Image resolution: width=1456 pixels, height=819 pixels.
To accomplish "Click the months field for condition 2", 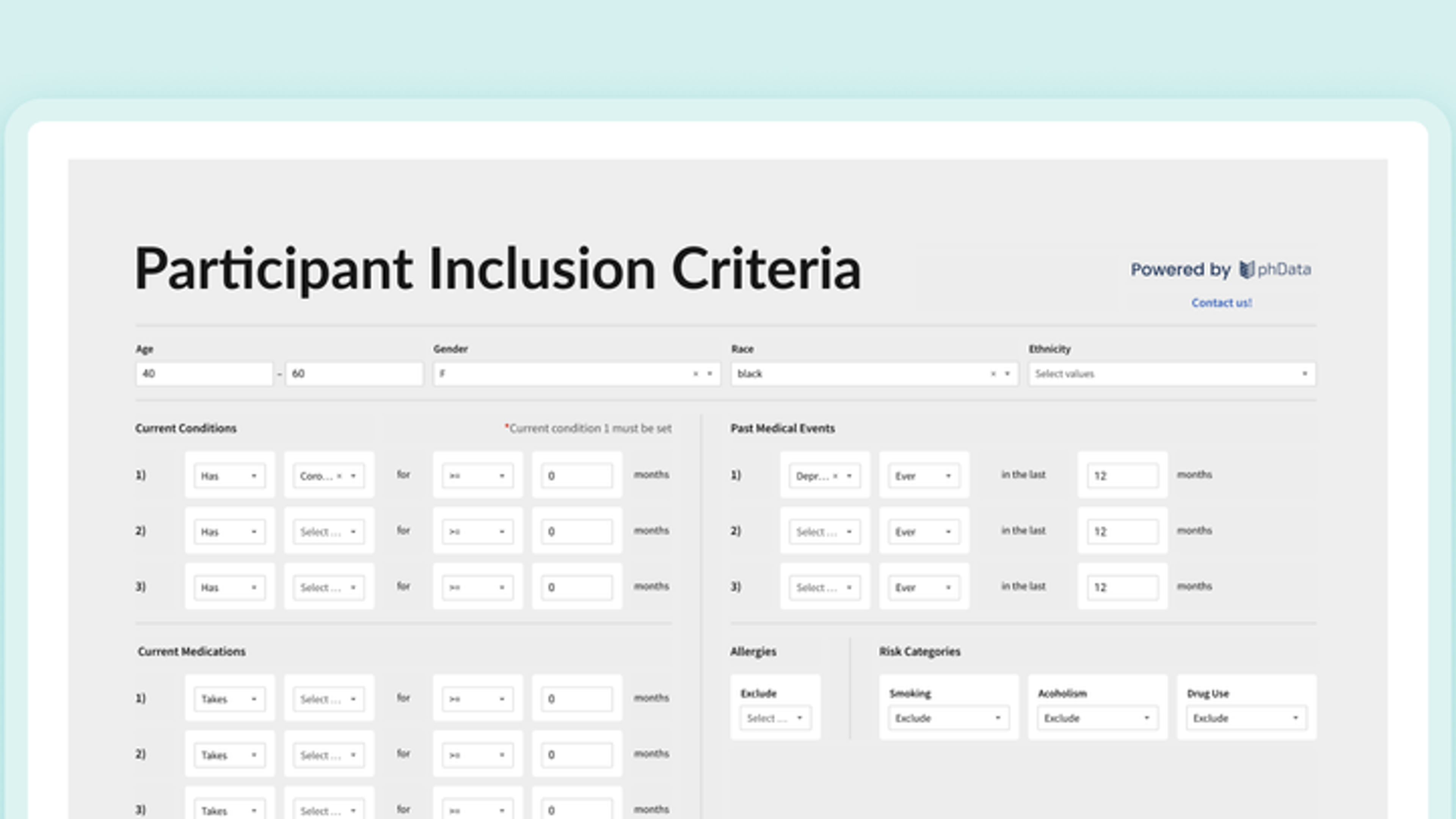I will pos(576,531).
